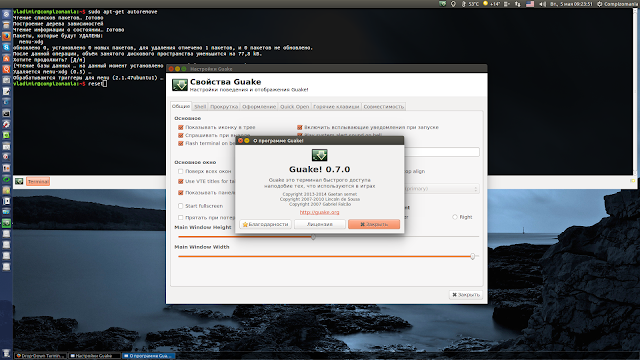Click the text field behind the About dialog
The image size is (640, 360).
point(442,152)
